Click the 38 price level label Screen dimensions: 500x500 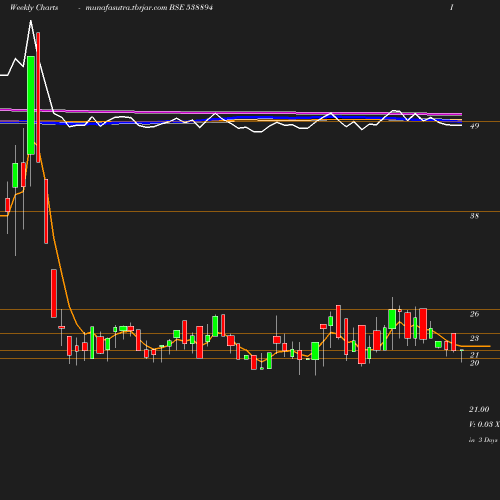pyautogui.click(x=474, y=216)
